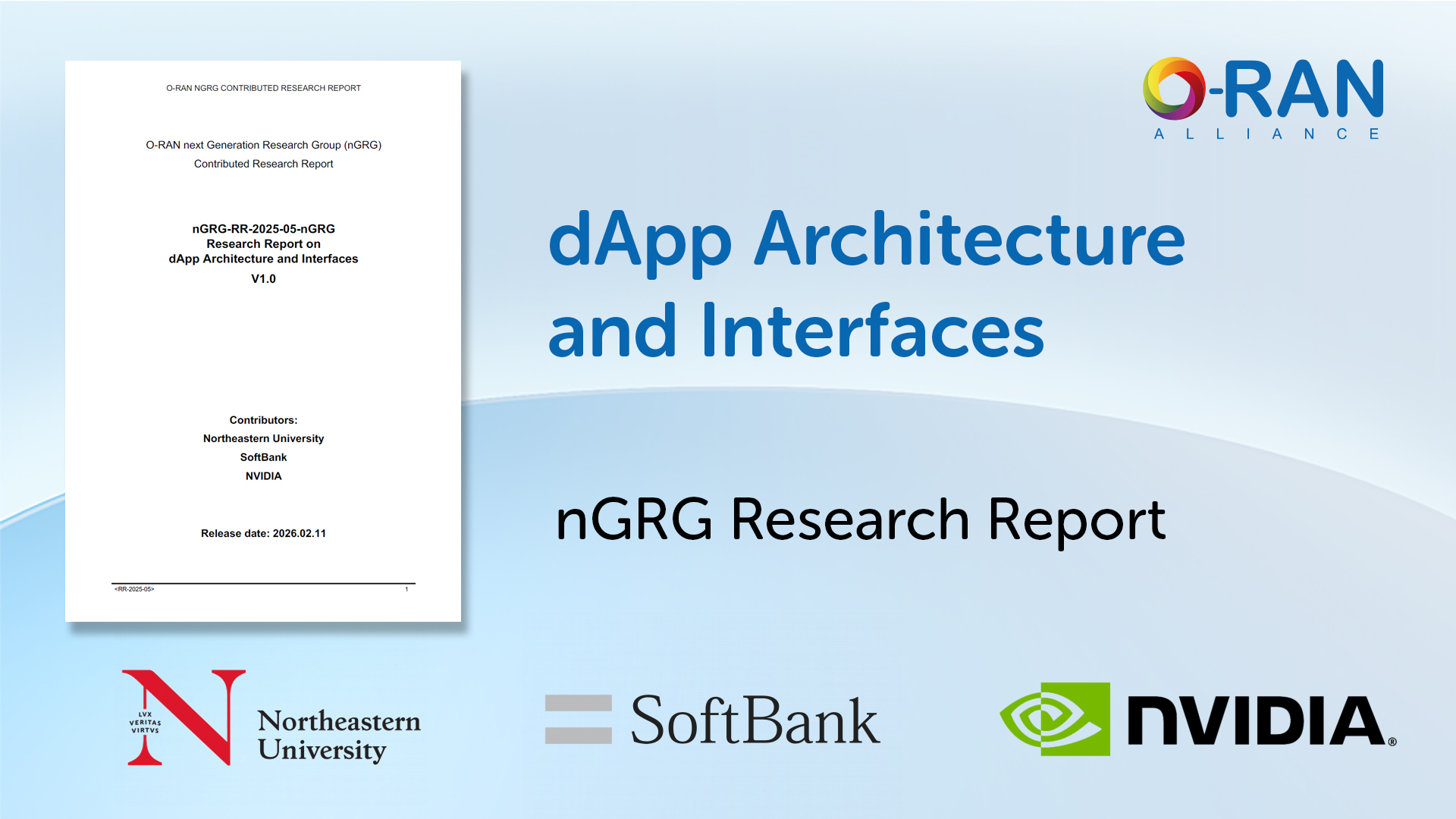This screenshot has width=1456, height=819.
Task: Click the RR-2025-05 footer label
Action: (134, 589)
